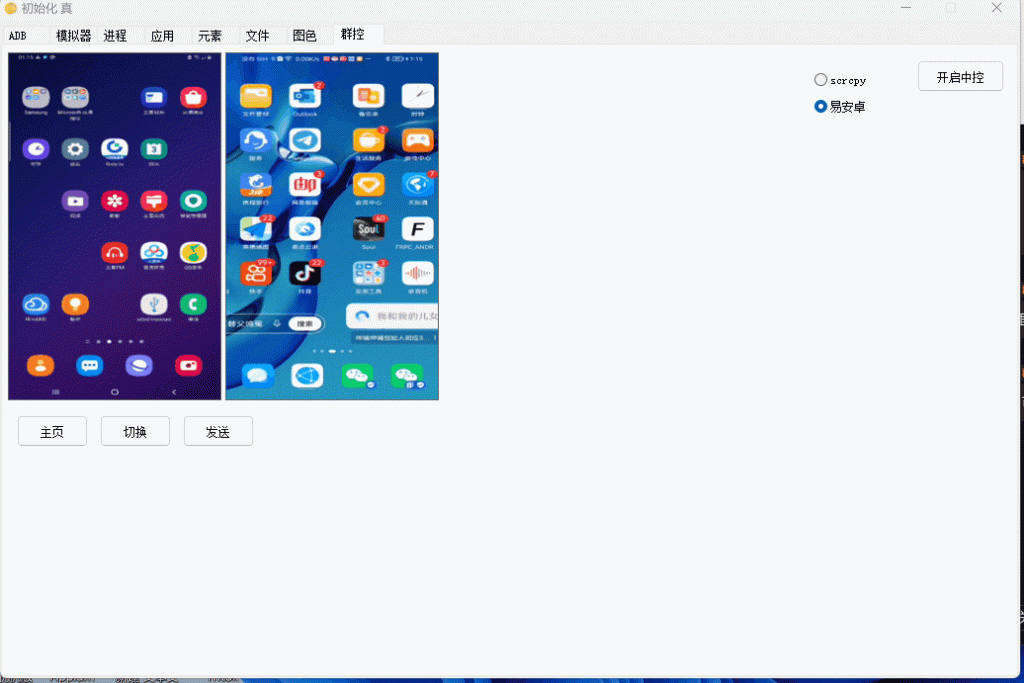Click the 发送 button
Screen dimensions: 1024x683
click(218, 432)
